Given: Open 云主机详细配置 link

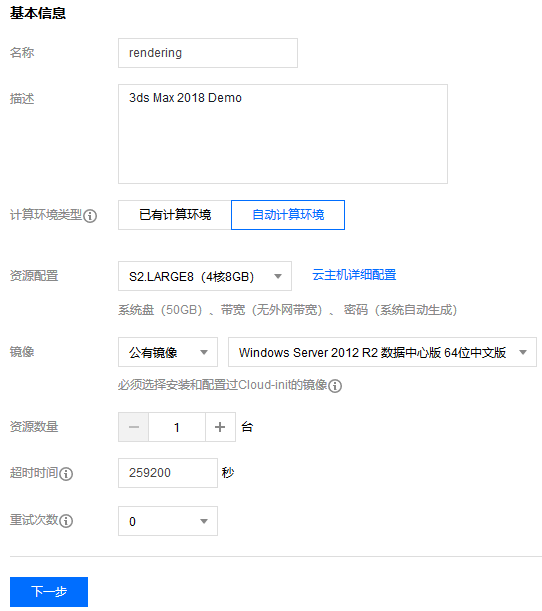Looking at the screenshot, I should (354, 275).
